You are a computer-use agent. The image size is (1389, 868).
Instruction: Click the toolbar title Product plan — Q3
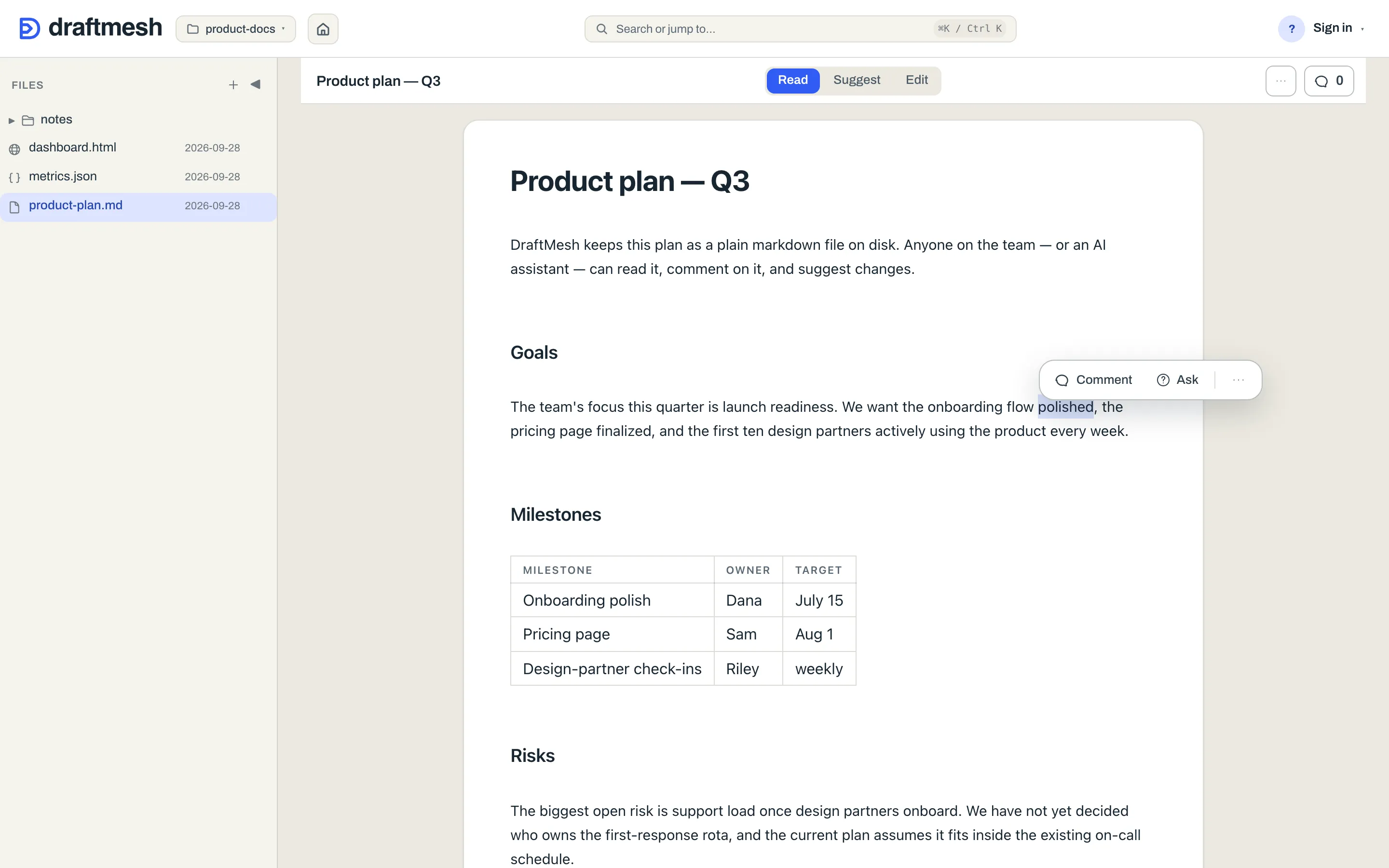pyautogui.click(x=378, y=81)
